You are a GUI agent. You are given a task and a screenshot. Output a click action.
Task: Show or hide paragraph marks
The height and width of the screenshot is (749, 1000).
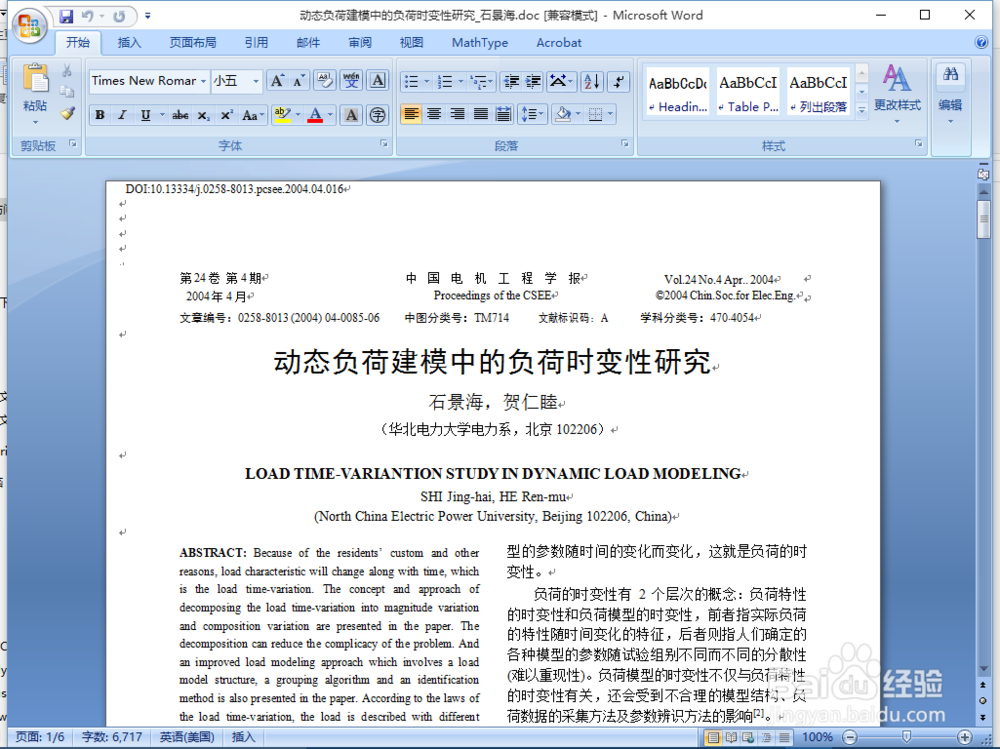point(619,82)
